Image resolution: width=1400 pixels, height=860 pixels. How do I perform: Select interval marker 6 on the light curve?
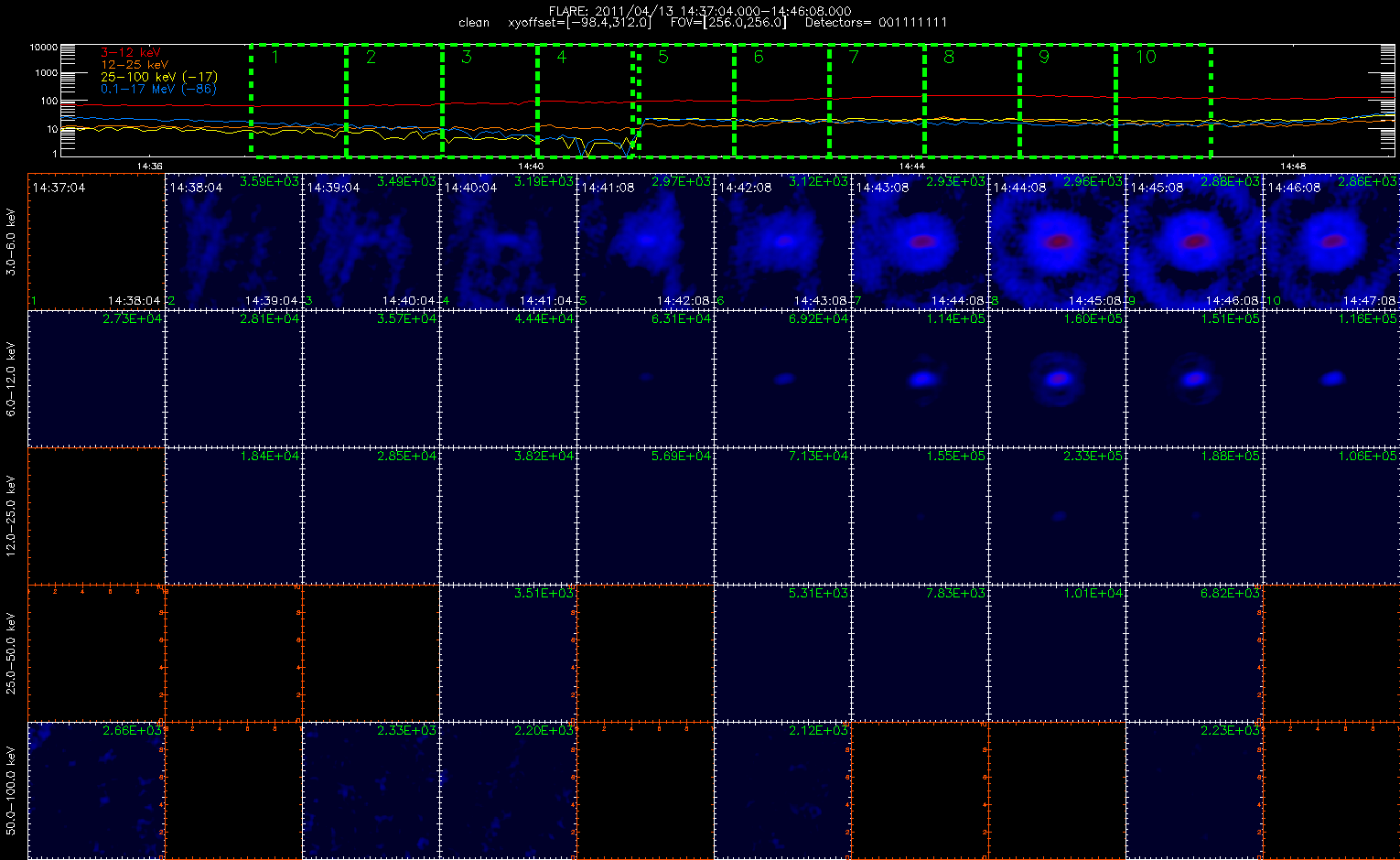coord(759,57)
